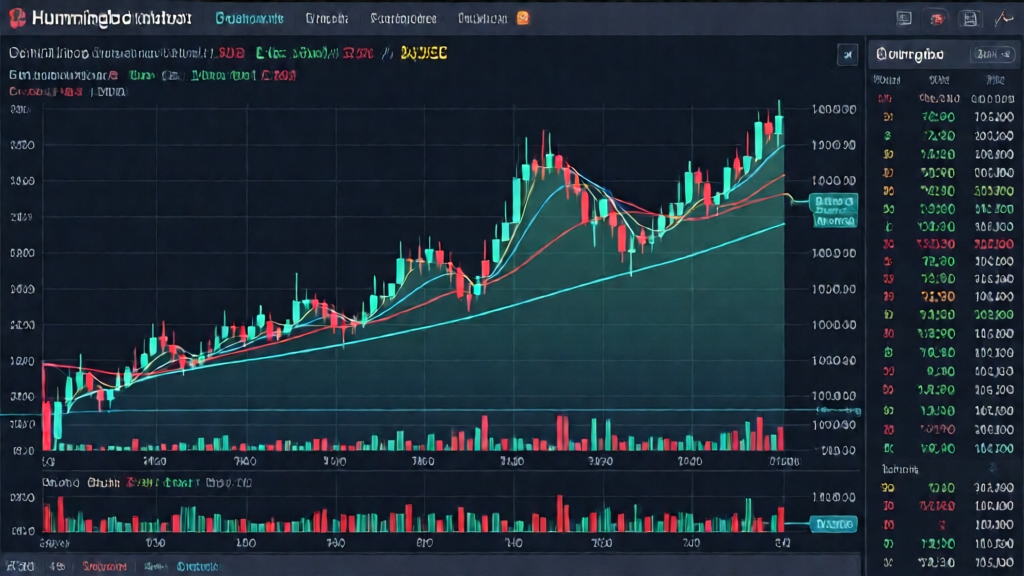Select the highlighted teal tab in top navigation
1024x576 pixels.
point(249,18)
